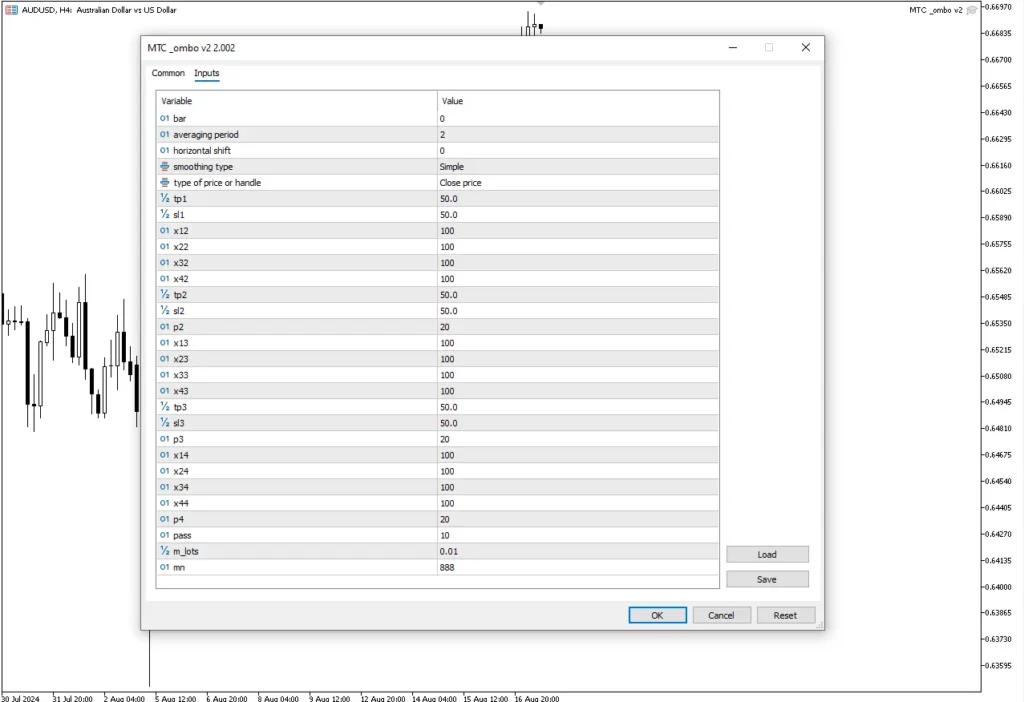Click the integer icon beside pass
Viewport: 1024px width, 702px height.
[x=165, y=535]
